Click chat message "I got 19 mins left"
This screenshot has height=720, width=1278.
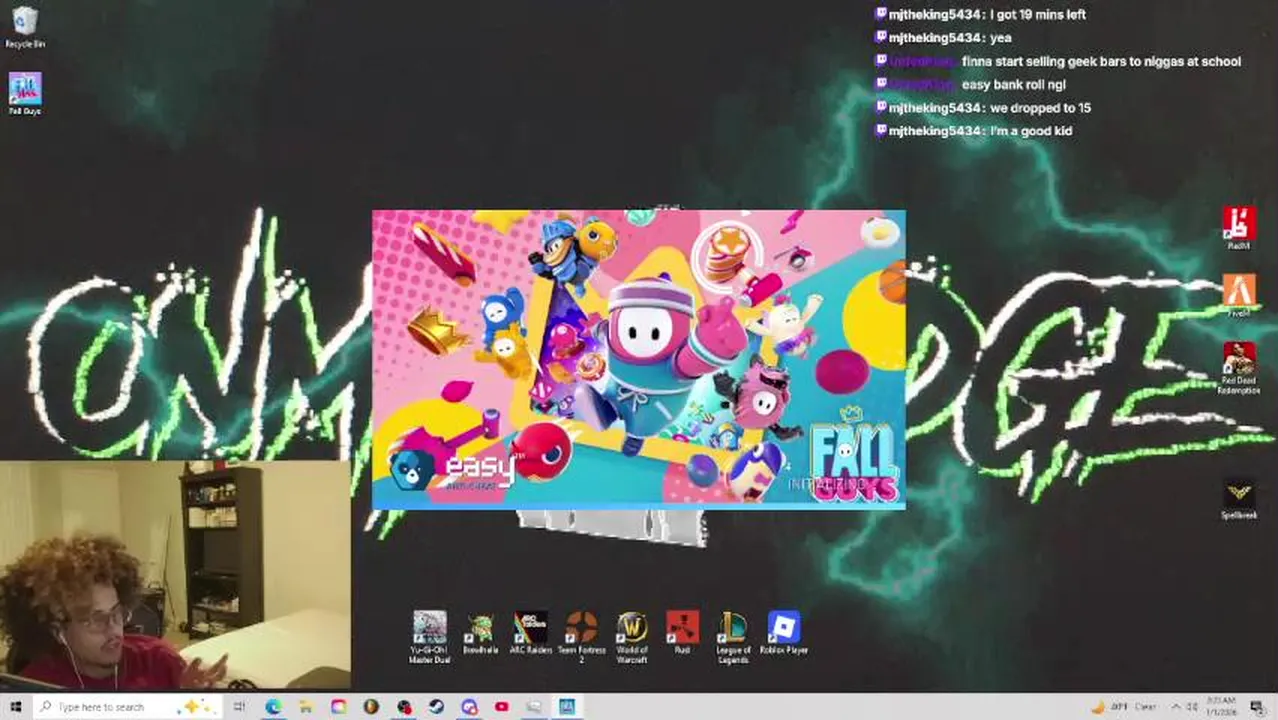tap(1038, 15)
